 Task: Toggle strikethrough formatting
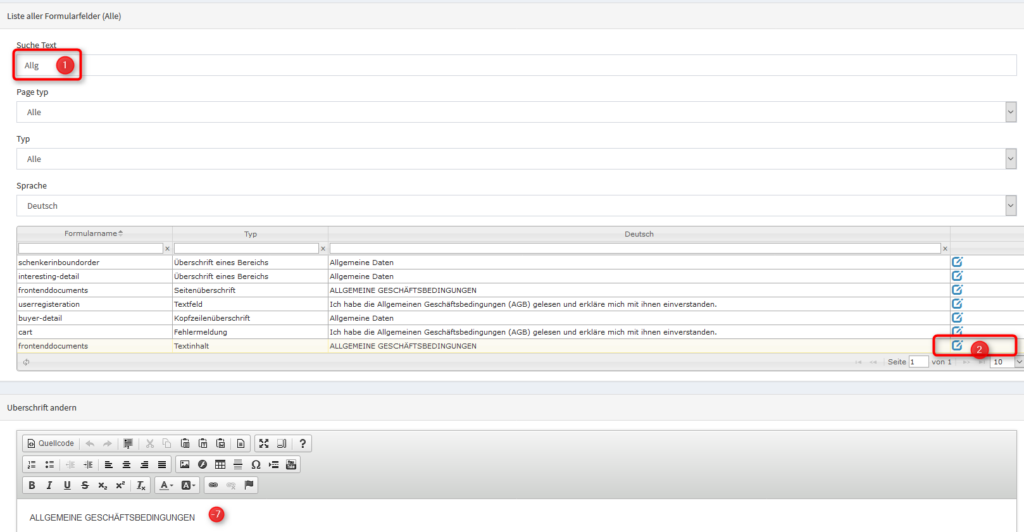84,485
